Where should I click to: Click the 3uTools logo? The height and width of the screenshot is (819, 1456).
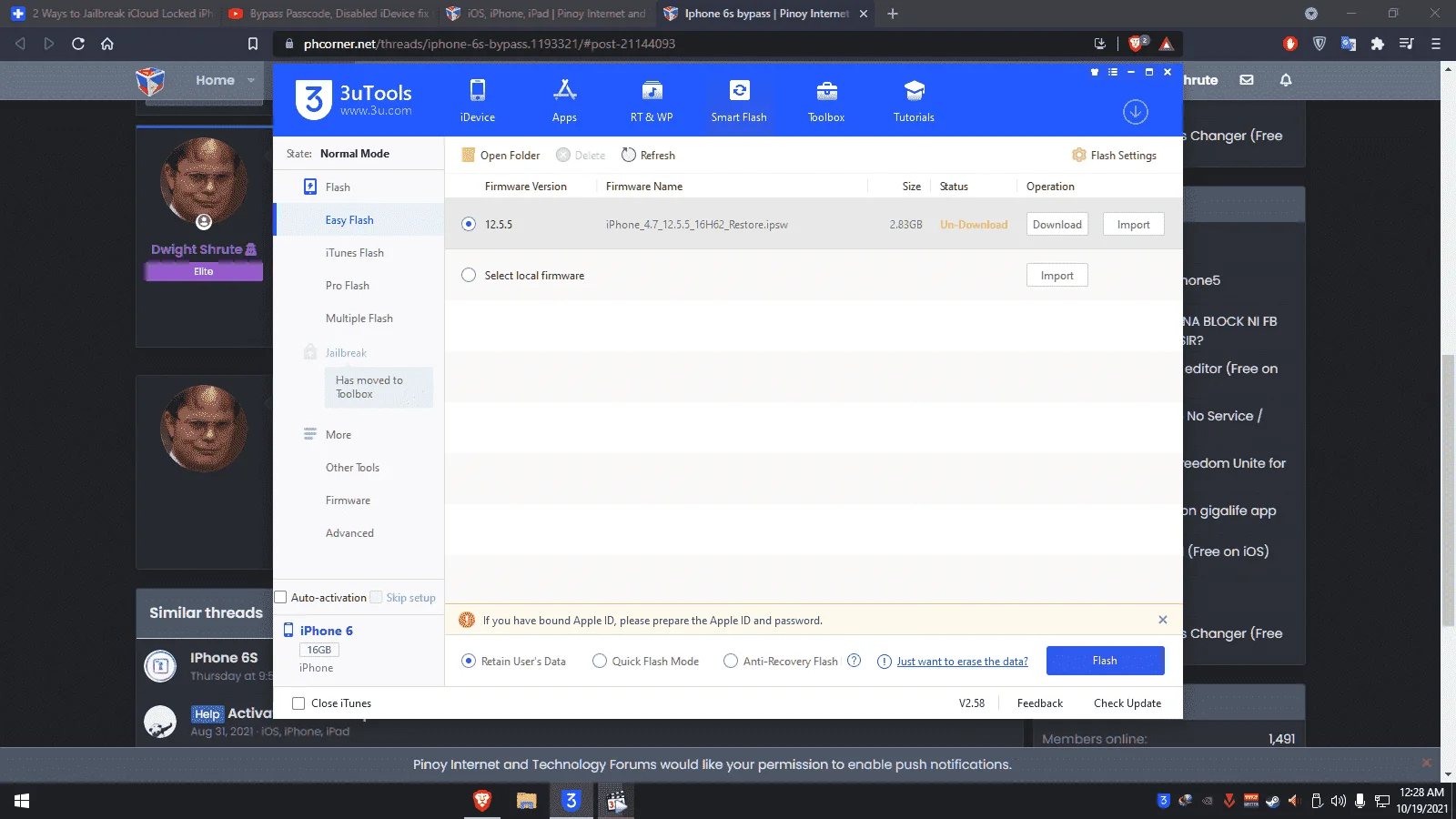(x=354, y=100)
